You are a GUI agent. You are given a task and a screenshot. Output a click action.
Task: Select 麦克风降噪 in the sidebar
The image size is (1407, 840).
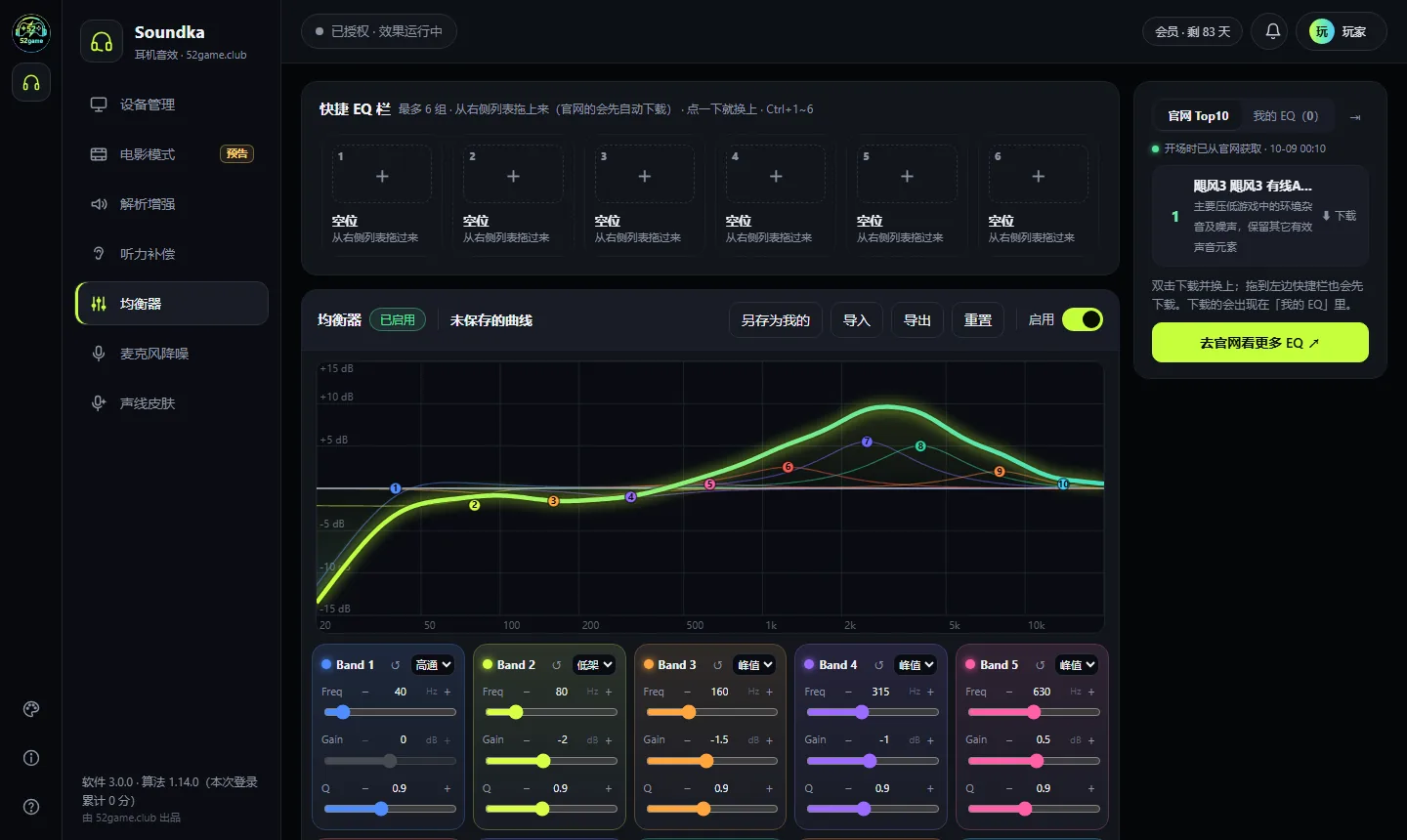[x=172, y=354]
